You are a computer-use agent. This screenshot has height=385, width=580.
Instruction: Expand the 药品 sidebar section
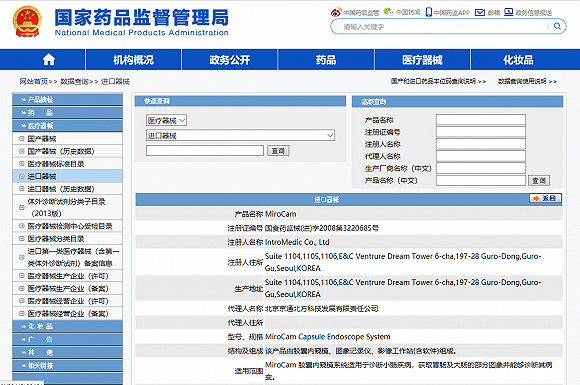pyautogui.click(x=67, y=112)
